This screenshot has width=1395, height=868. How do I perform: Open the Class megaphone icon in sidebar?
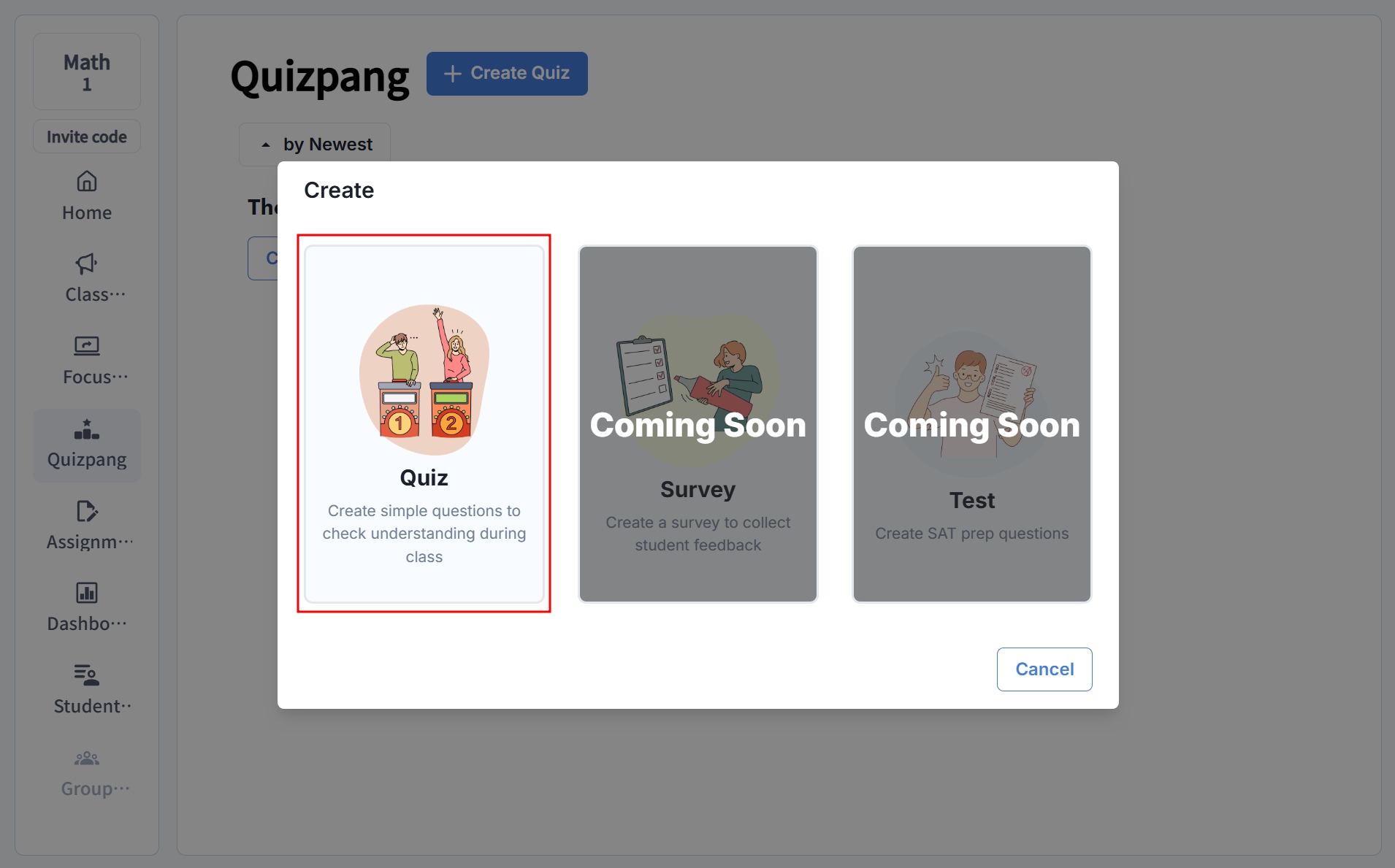point(86,264)
